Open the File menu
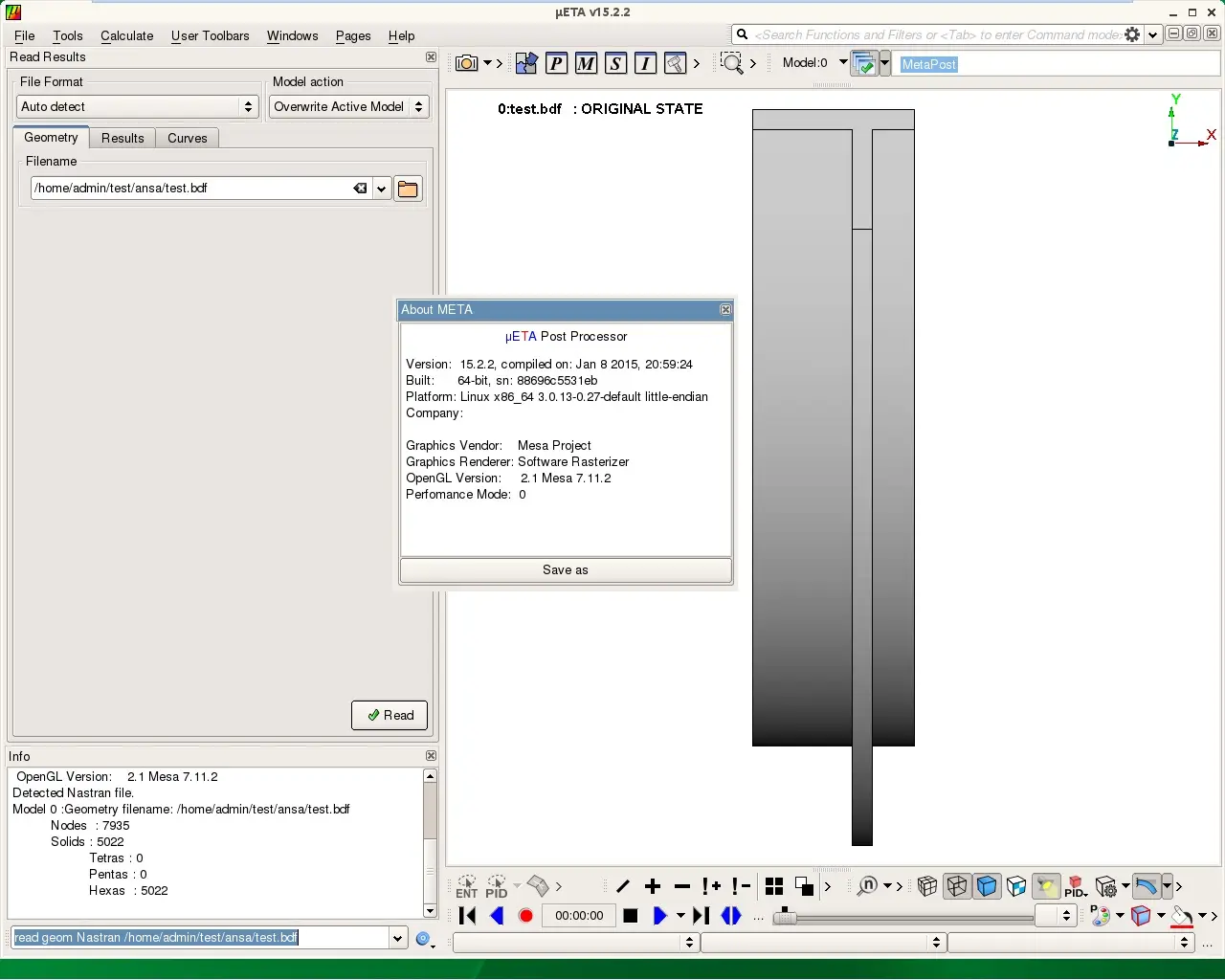The width and height of the screenshot is (1225, 980). 24,35
